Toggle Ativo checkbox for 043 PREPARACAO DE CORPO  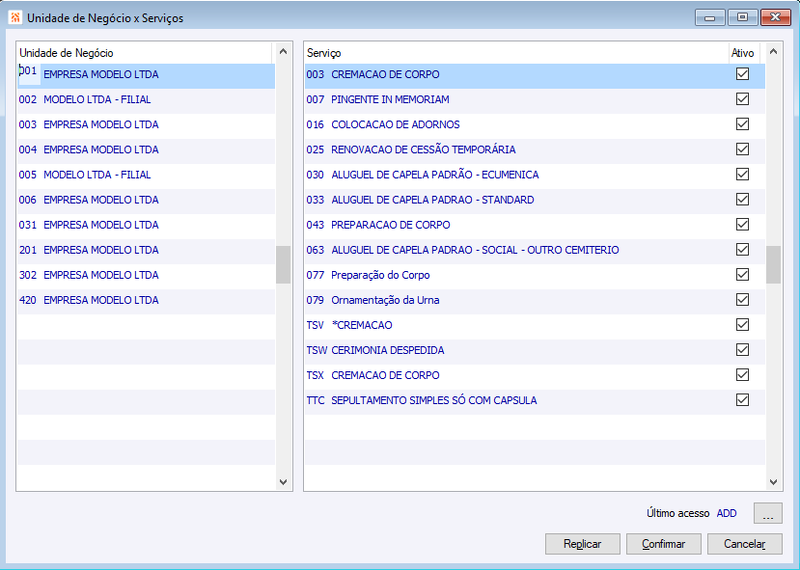742,225
